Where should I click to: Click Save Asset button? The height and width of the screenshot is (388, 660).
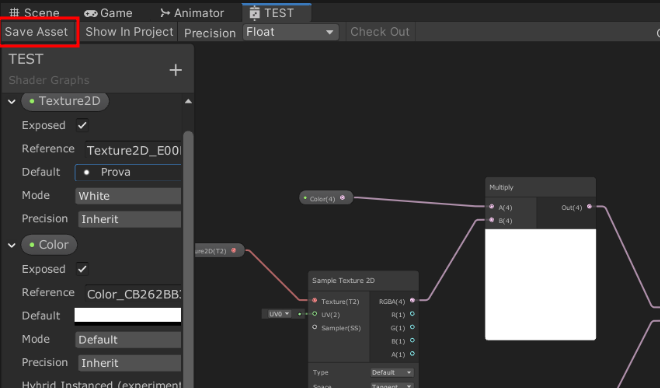[x=37, y=32]
